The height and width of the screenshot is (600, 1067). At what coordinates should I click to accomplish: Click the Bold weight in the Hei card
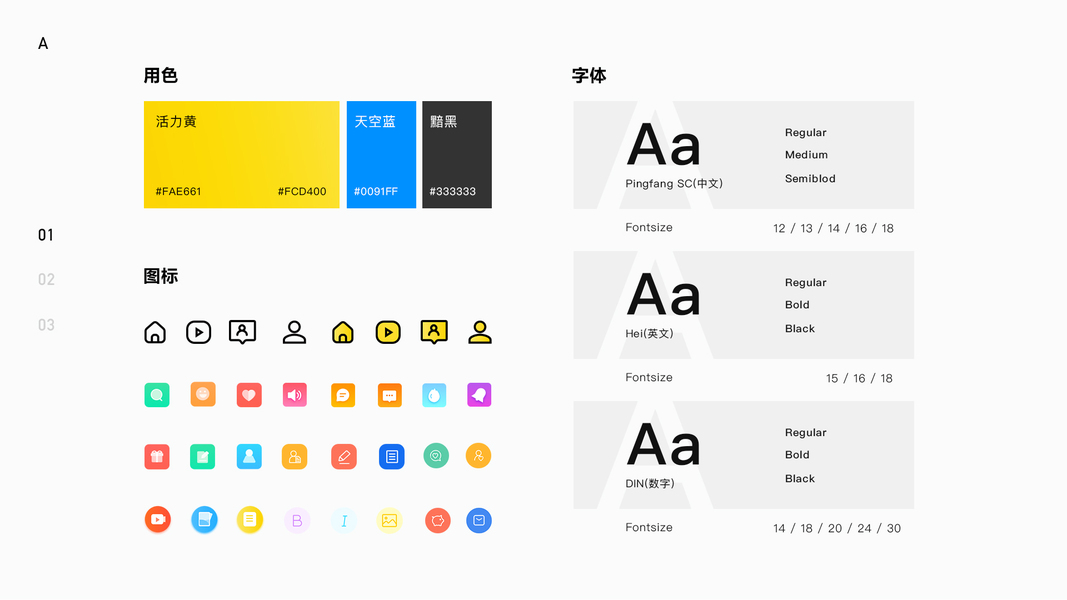pos(797,305)
